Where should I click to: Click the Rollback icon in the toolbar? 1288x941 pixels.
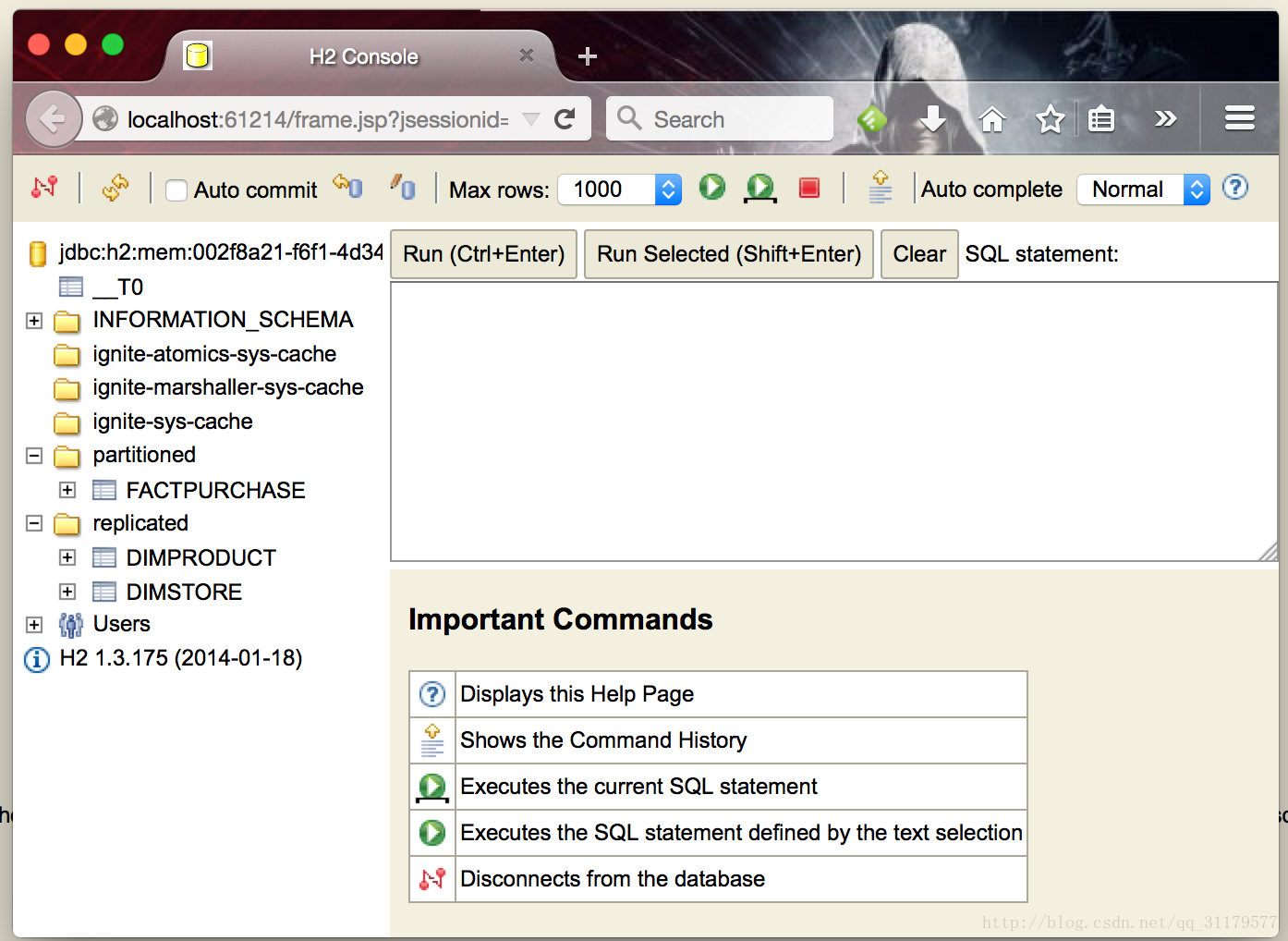(x=403, y=188)
